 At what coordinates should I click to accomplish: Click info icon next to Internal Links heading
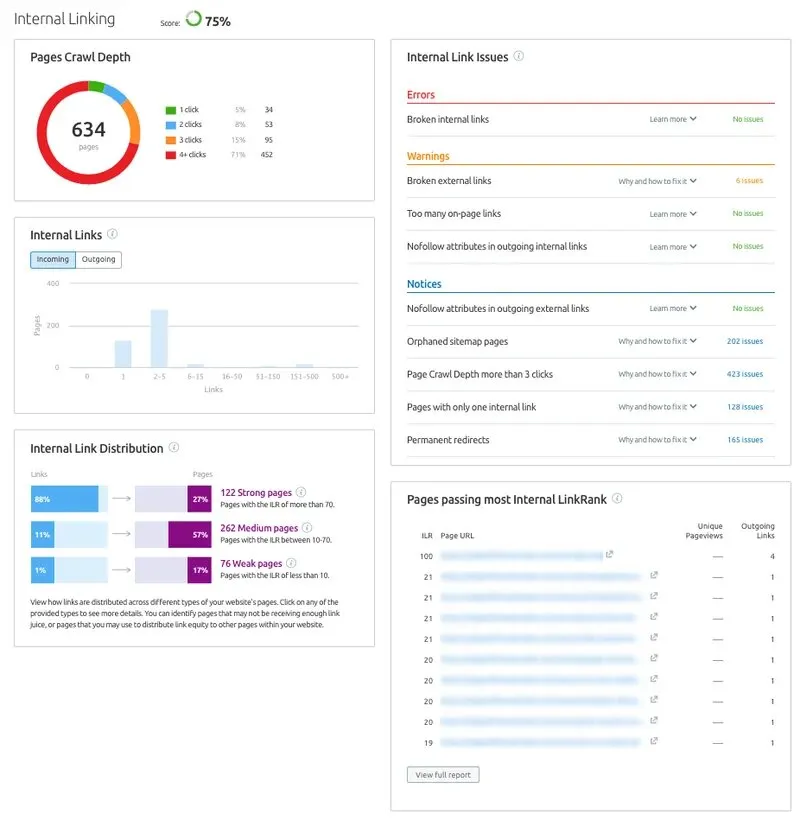coord(112,234)
